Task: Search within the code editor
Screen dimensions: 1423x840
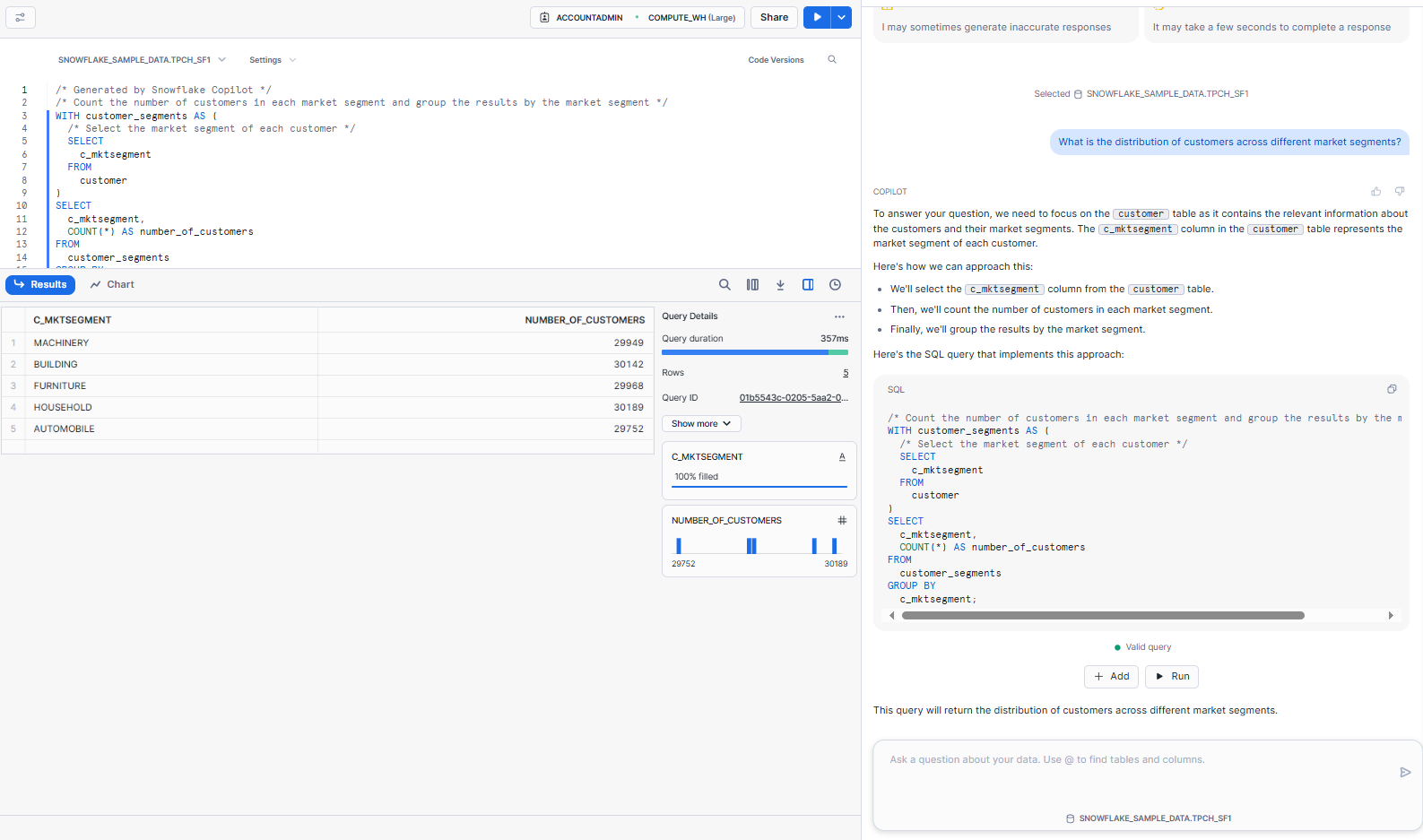Action: 832,60
